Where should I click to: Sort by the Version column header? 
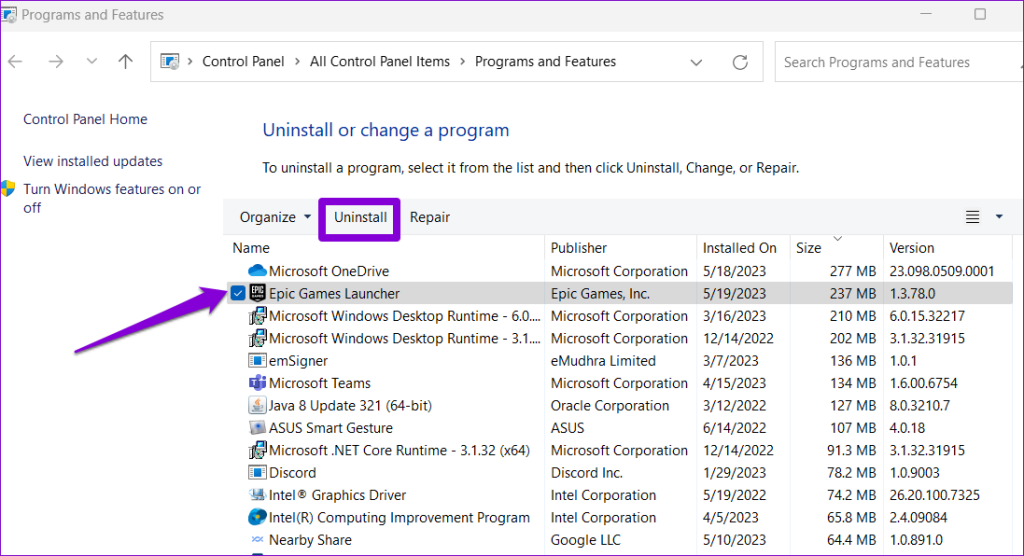912,248
